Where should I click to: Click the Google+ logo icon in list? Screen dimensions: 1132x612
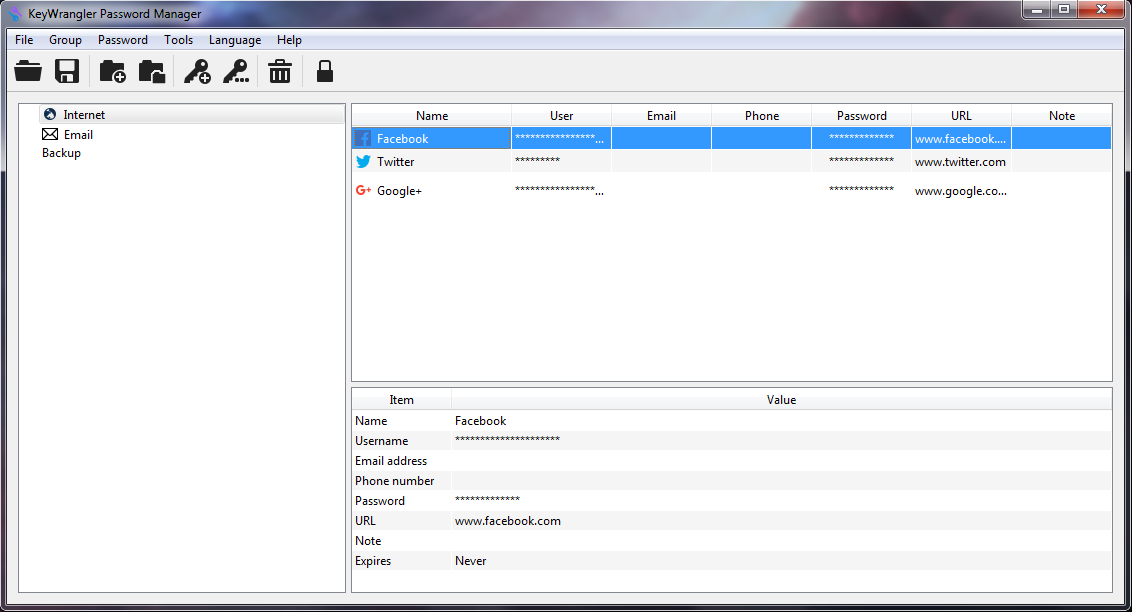[x=363, y=191]
